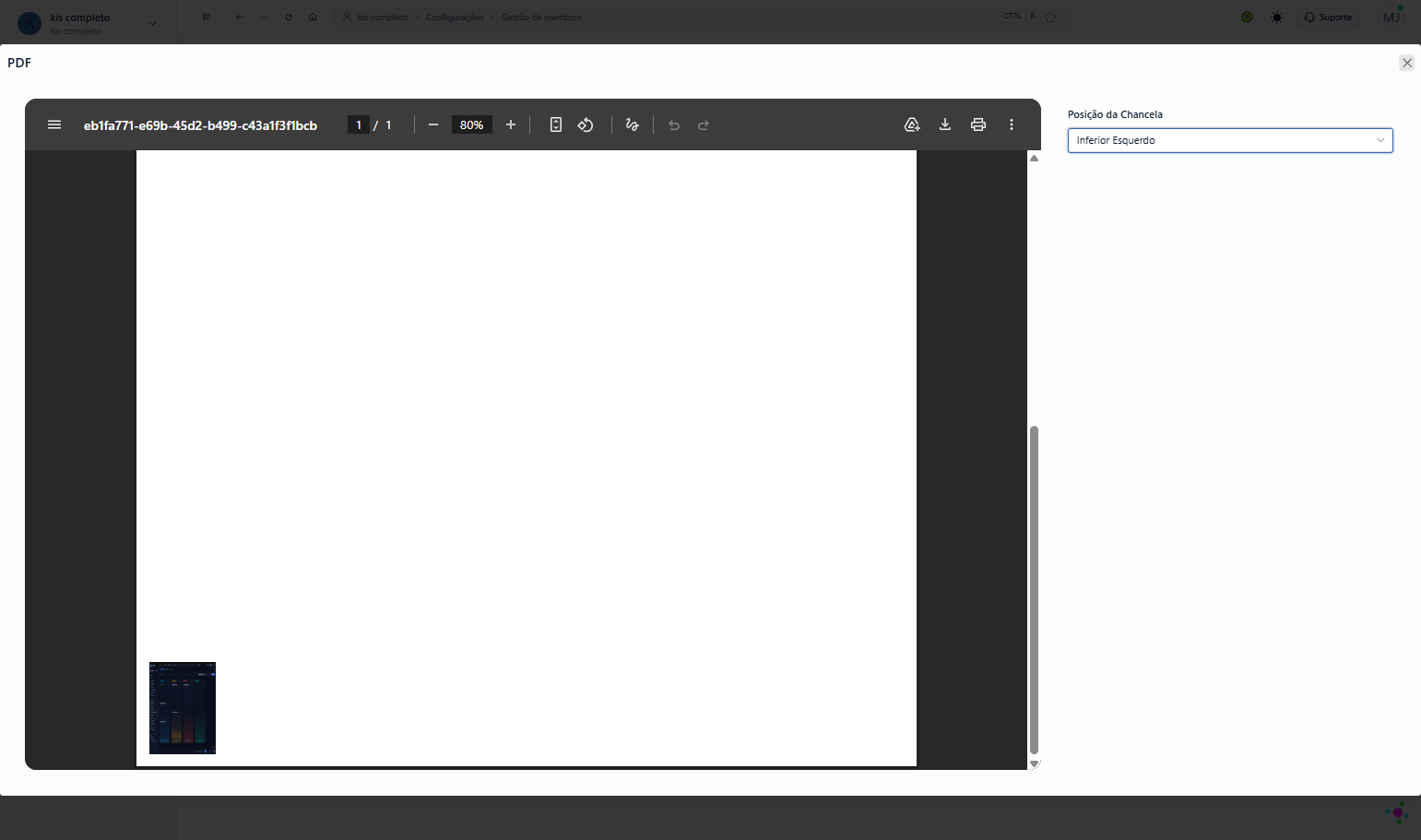Click the language flag icon in background header

(1247, 17)
